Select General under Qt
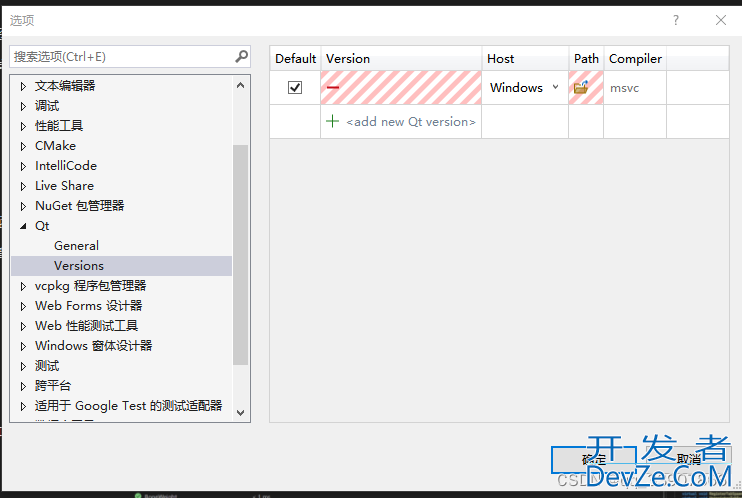This screenshot has height=498, width=742. [x=76, y=246]
